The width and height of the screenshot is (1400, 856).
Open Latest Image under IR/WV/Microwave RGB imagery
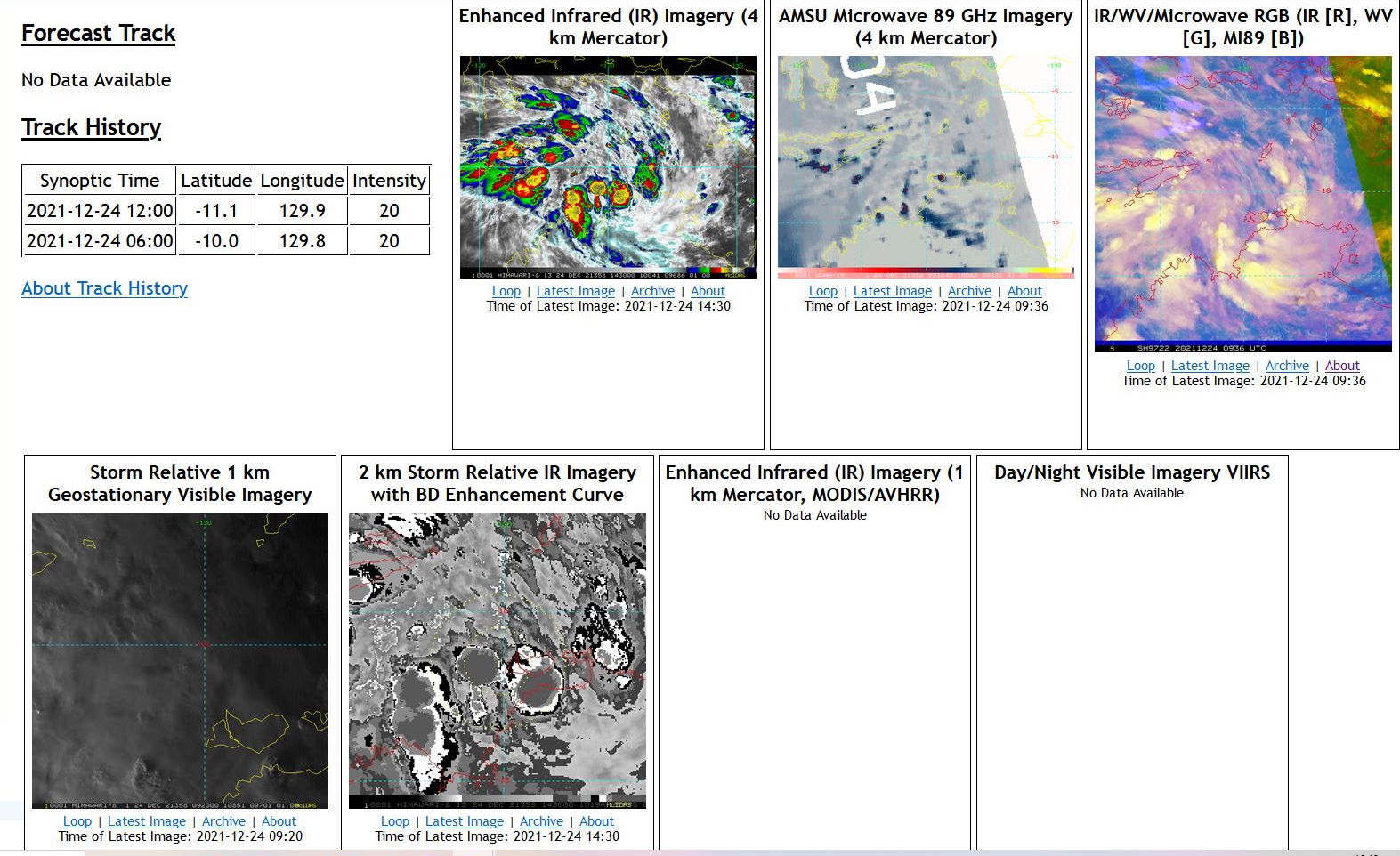coord(1210,366)
